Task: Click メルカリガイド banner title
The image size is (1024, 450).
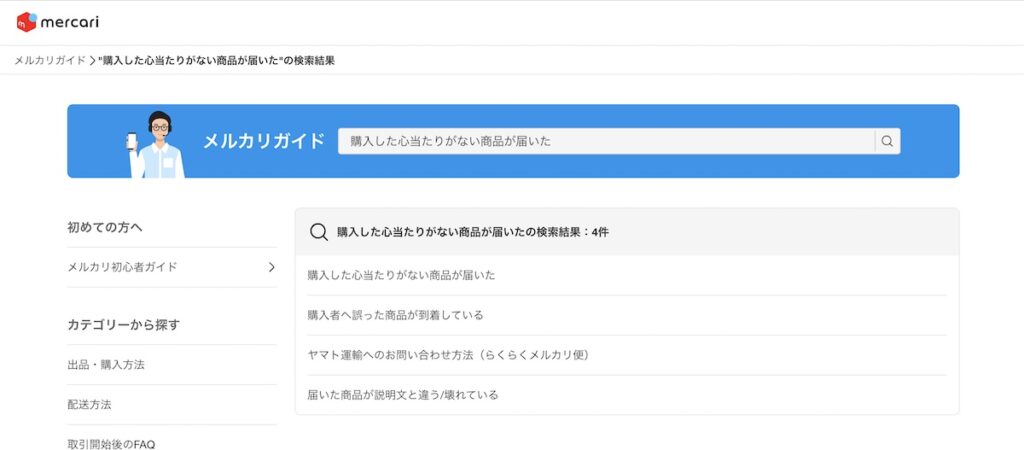Action: click(x=264, y=141)
